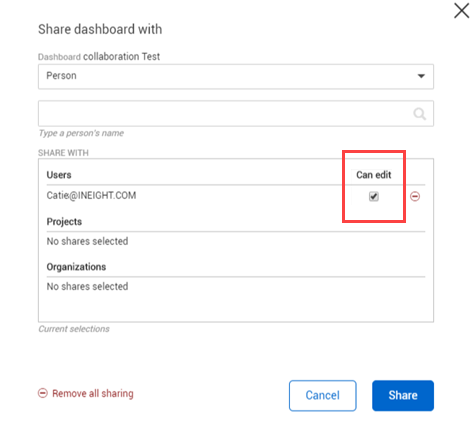Cancel the sharing dialog

pyautogui.click(x=322, y=395)
